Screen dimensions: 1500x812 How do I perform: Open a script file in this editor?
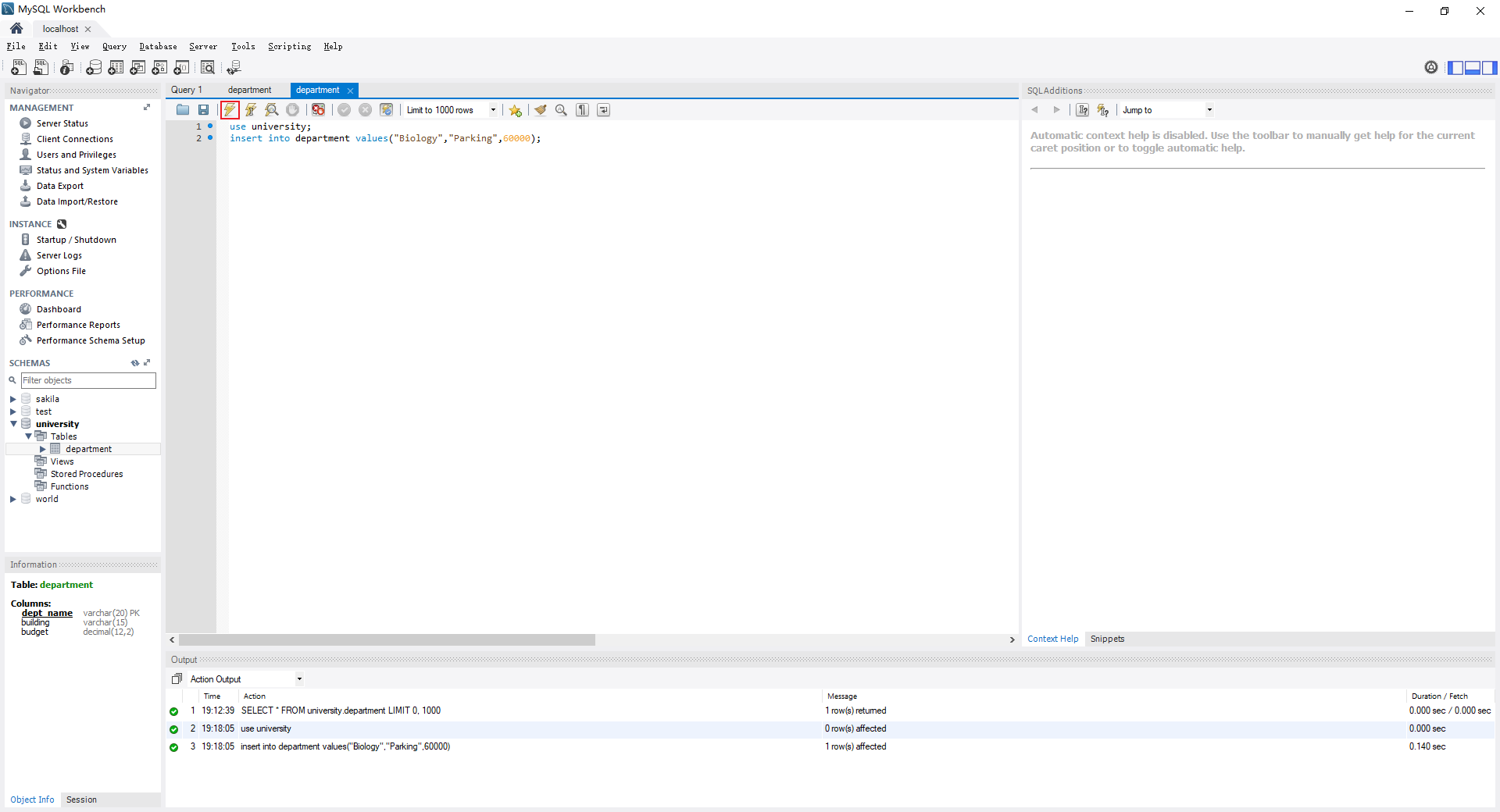183,110
